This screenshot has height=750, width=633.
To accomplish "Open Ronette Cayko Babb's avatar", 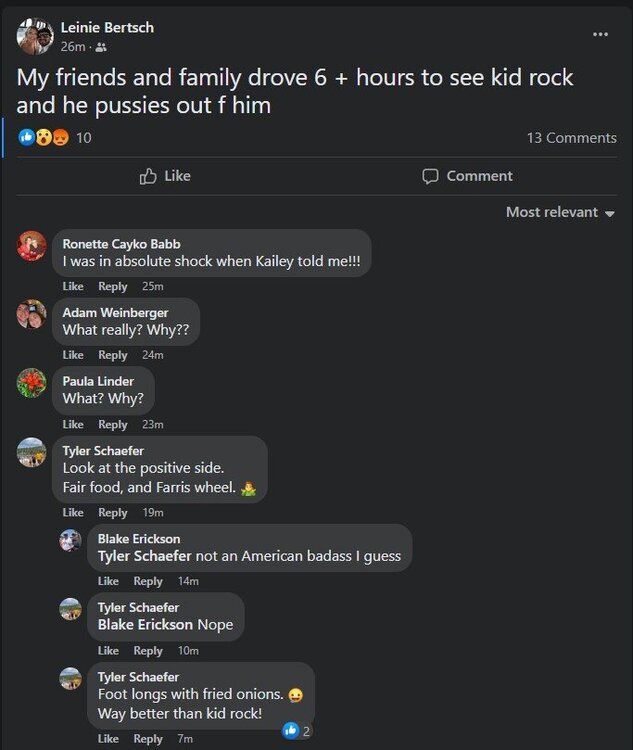I will 32,246.
